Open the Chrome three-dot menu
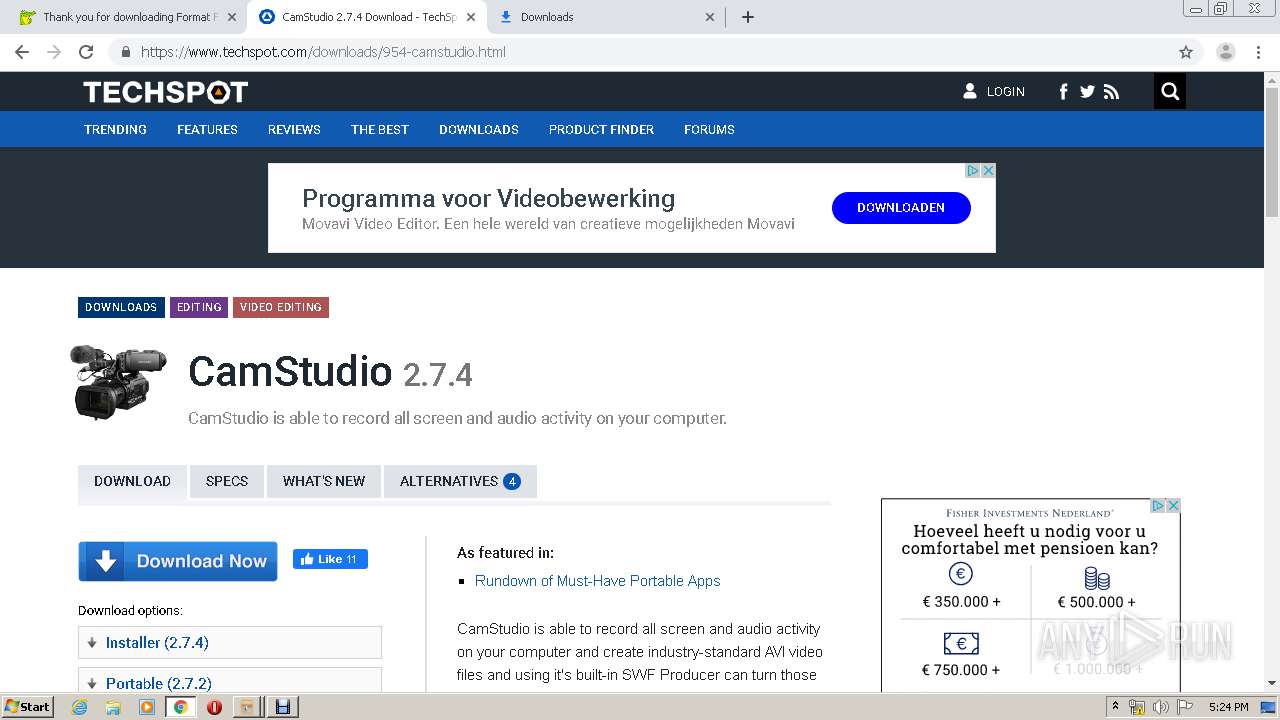The height and width of the screenshot is (720, 1280). (1258, 52)
